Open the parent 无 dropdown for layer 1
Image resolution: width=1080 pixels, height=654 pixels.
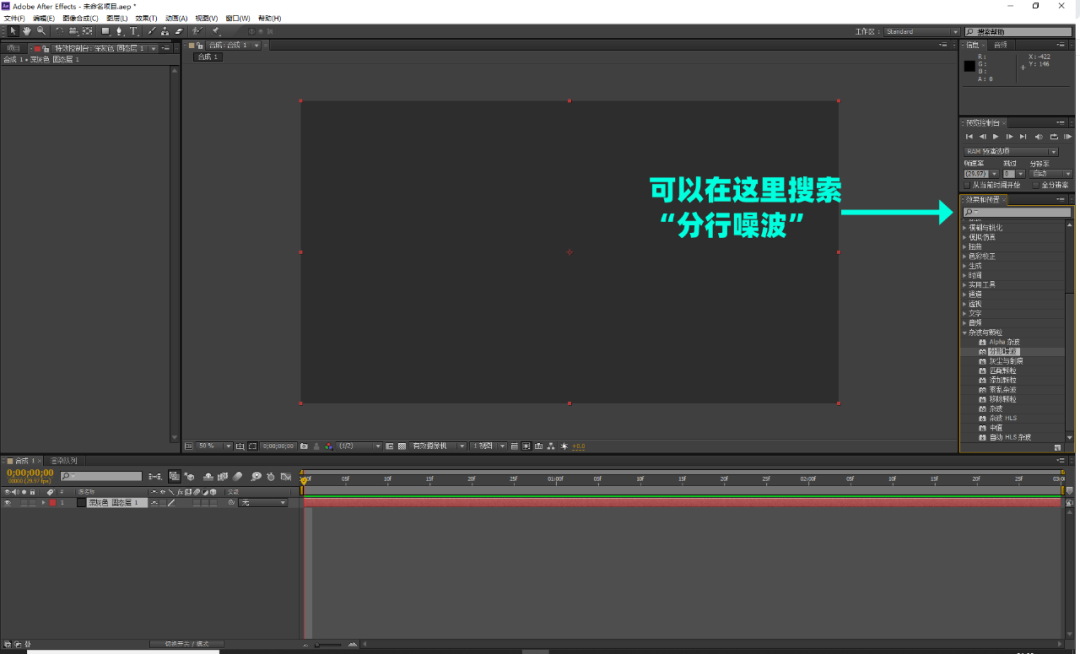[263, 503]
